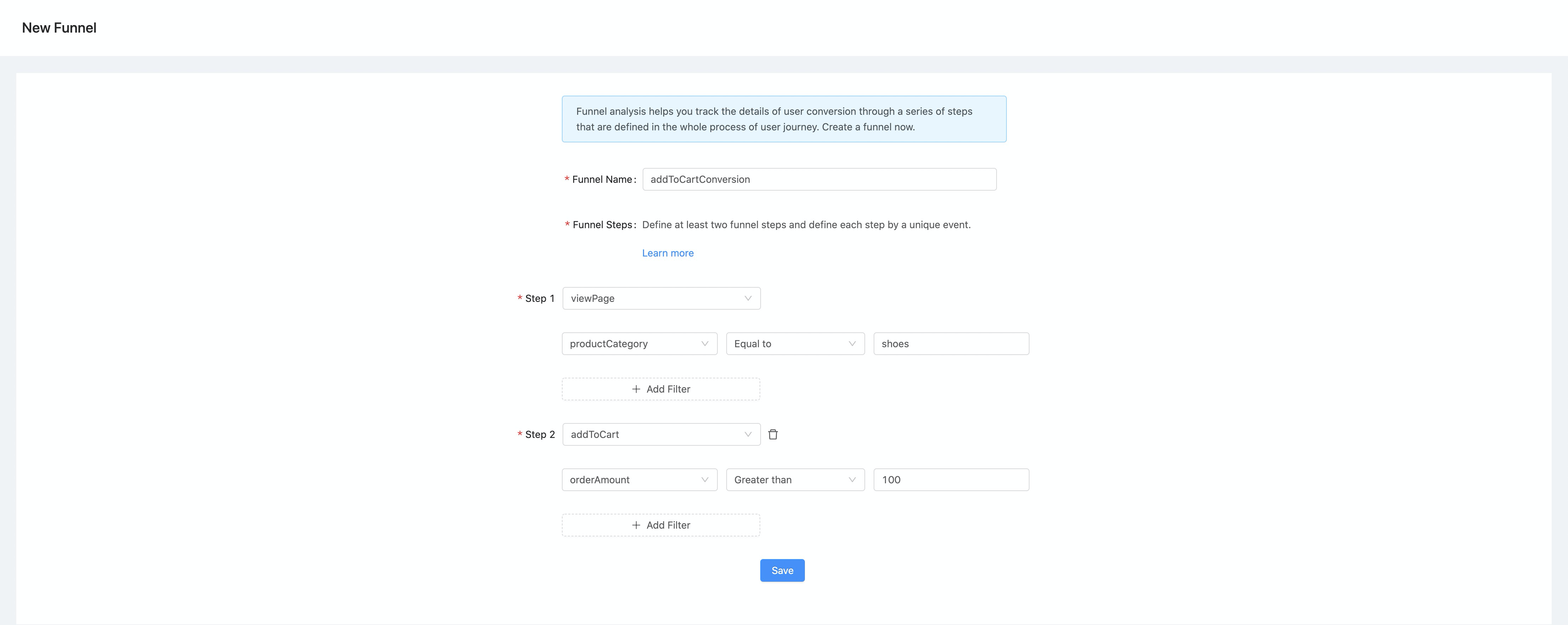Click the chevron arrow of the viewPage selector
Screen dimensions: 1568x625
[x=748, y=298]
